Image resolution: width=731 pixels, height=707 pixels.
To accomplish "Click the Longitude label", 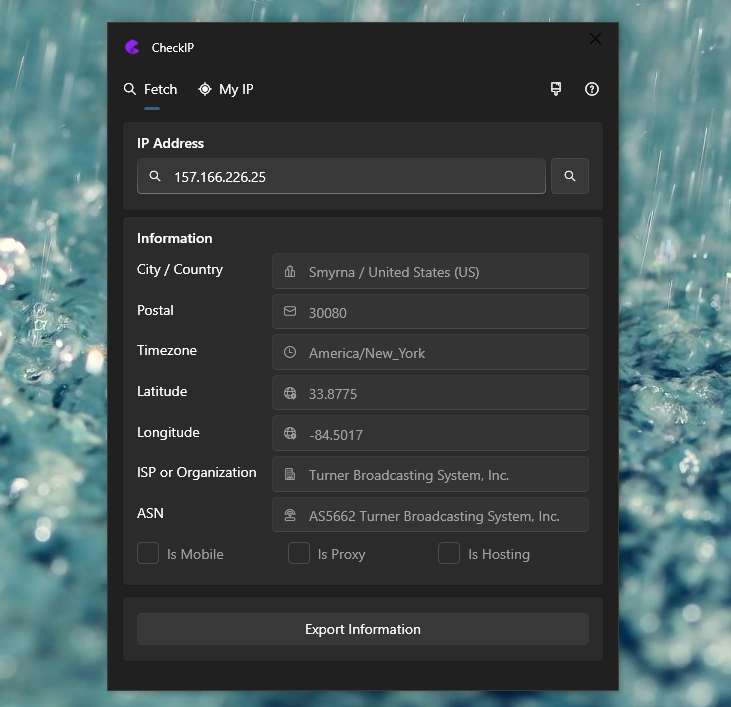I will tap(168, 432).
